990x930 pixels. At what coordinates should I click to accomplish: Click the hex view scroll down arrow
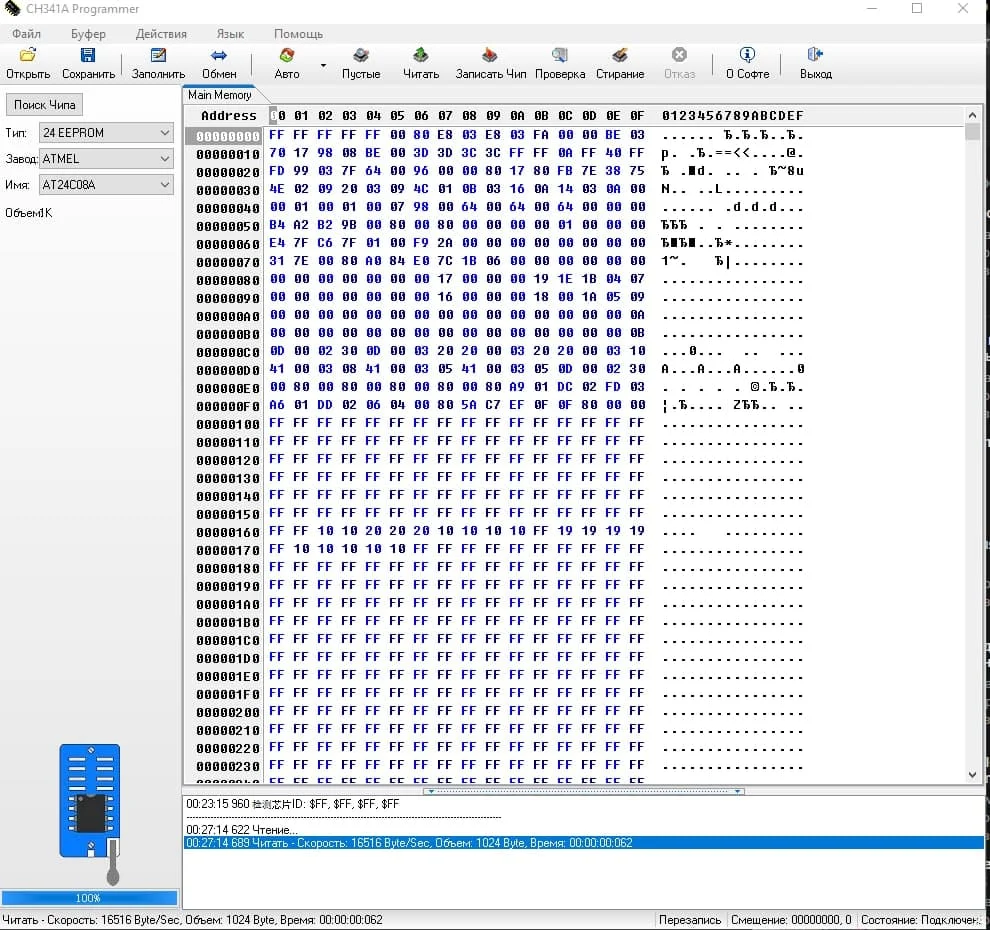(973, 774)
